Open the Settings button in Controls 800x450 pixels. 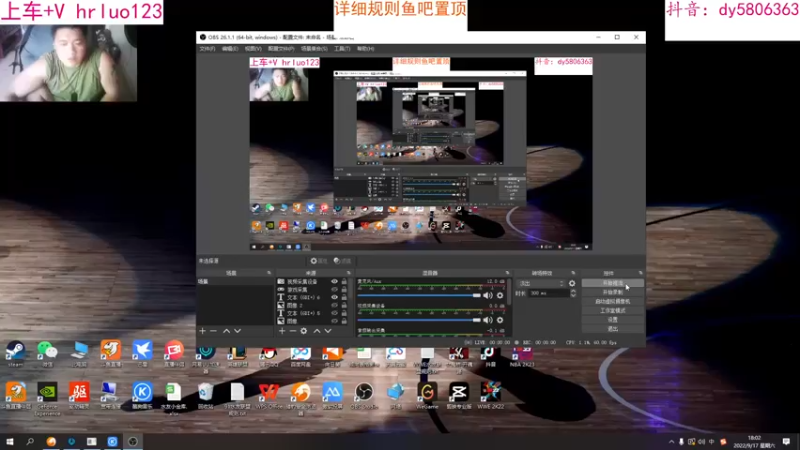613,320
